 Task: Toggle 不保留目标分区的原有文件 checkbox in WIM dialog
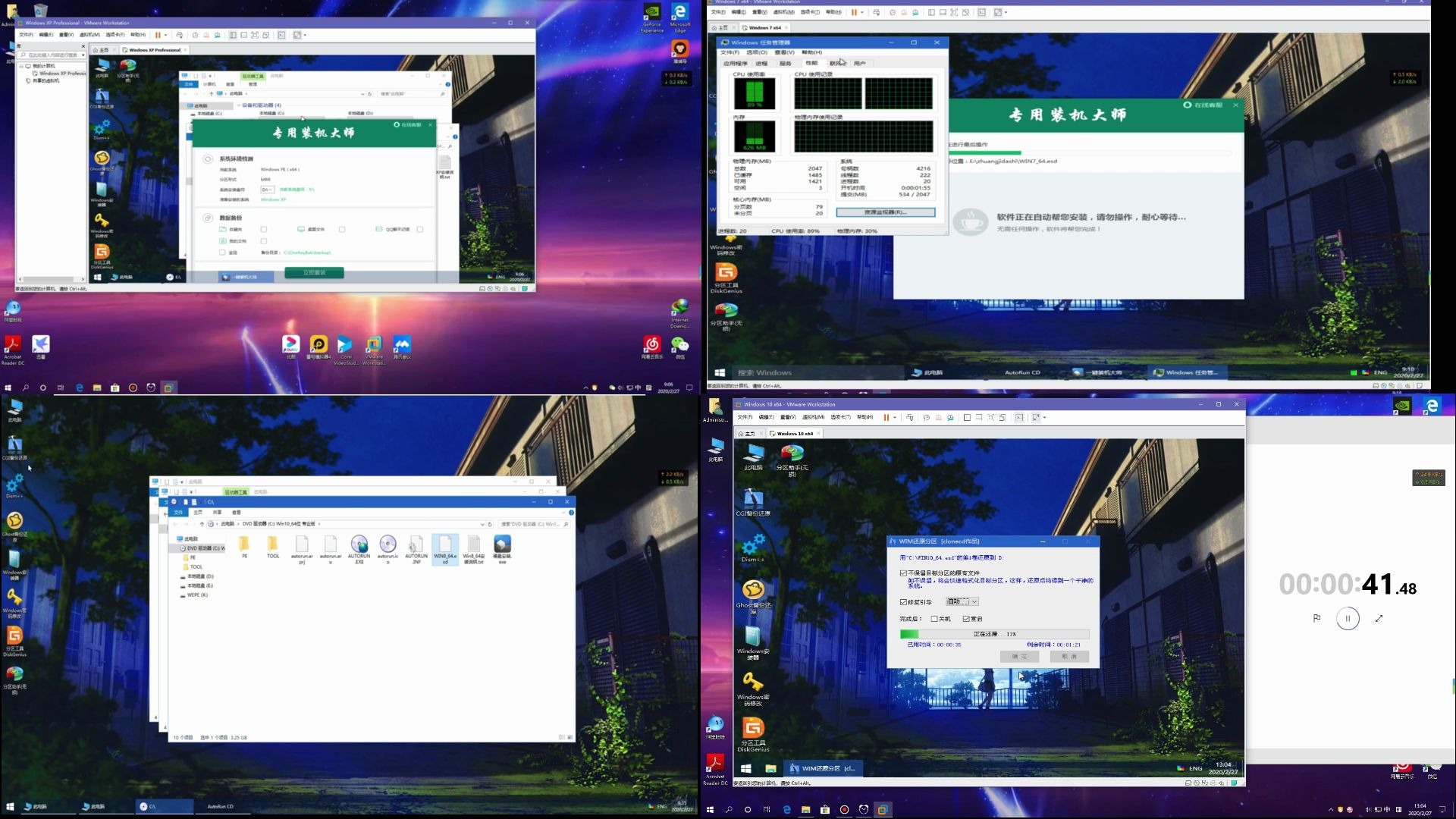click(903, 573)
